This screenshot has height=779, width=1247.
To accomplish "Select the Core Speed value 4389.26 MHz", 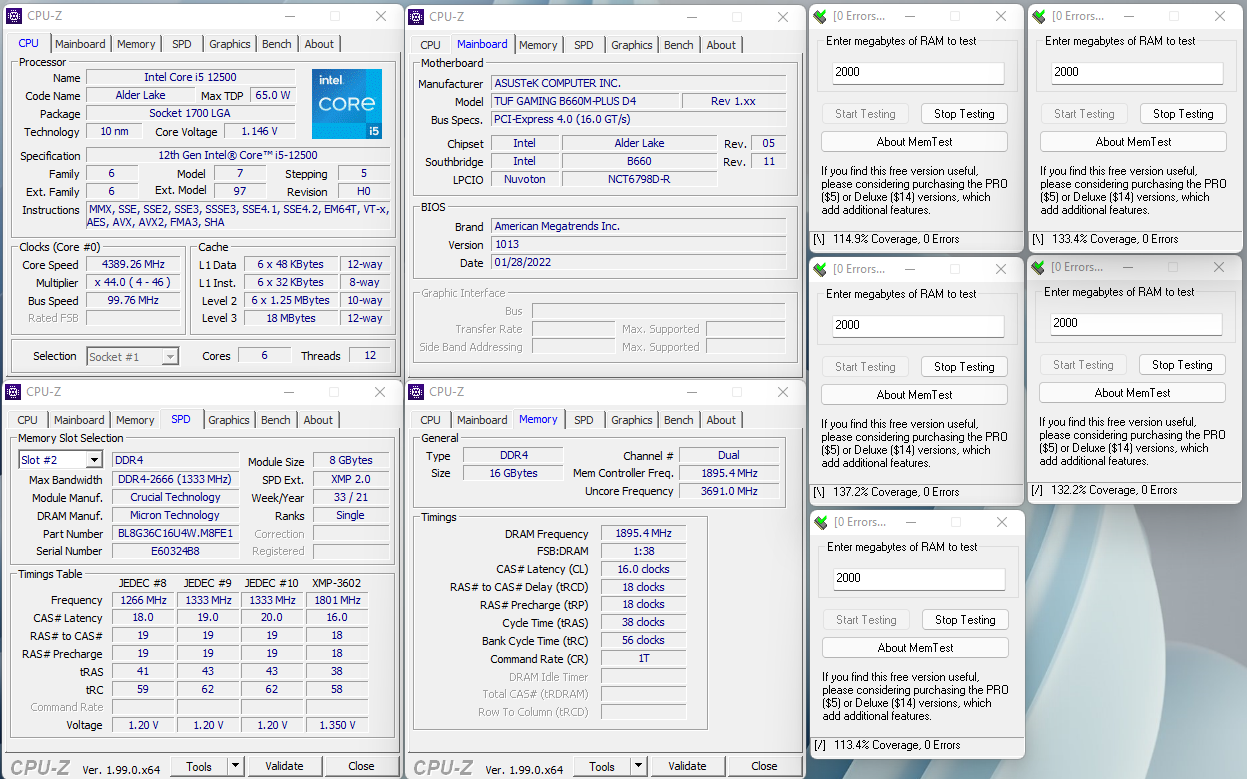I will point(132,265).
